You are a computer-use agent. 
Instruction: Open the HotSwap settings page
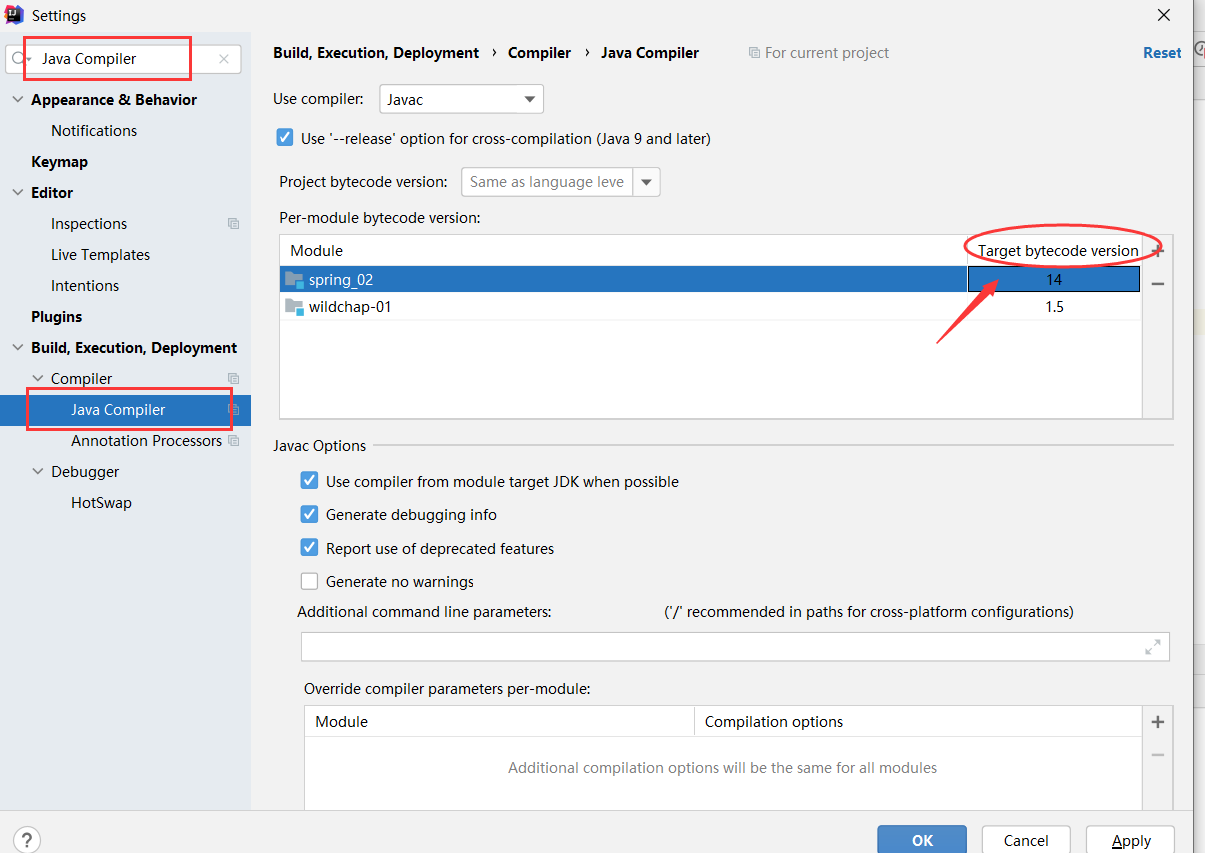[x=101, y=503]
